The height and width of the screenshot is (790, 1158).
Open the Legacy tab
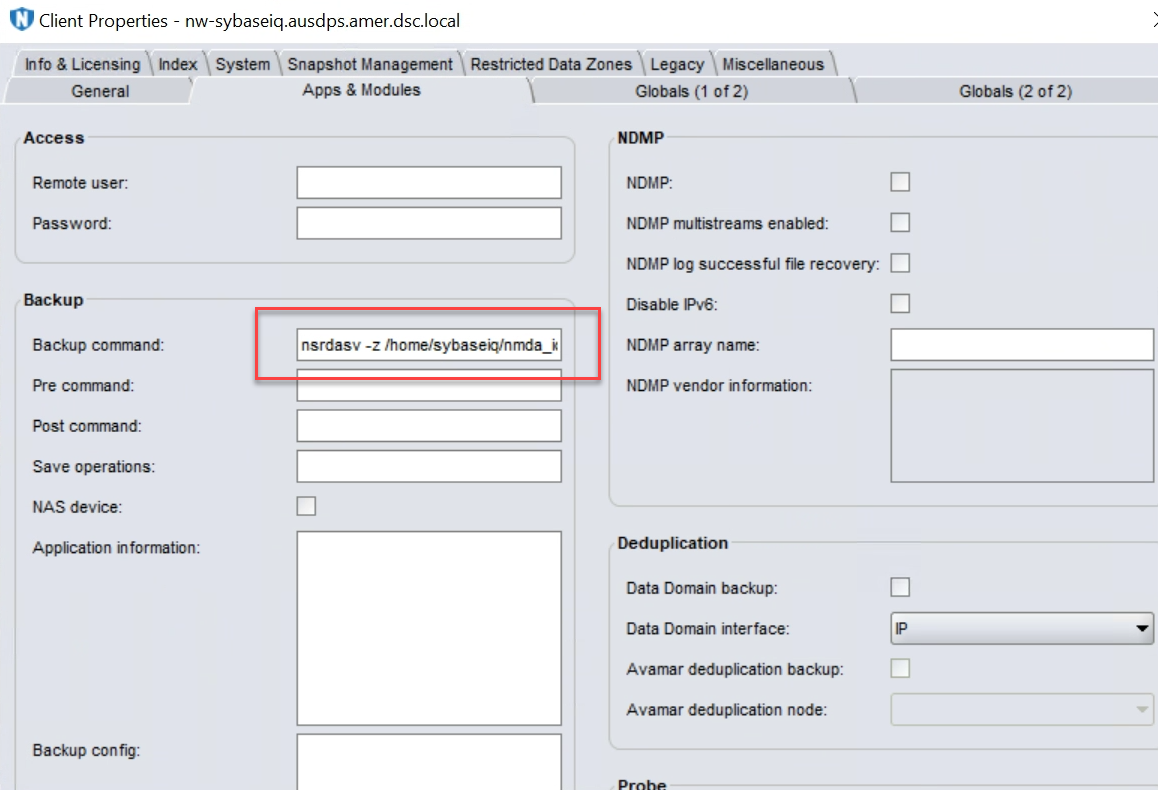[677, 63]
